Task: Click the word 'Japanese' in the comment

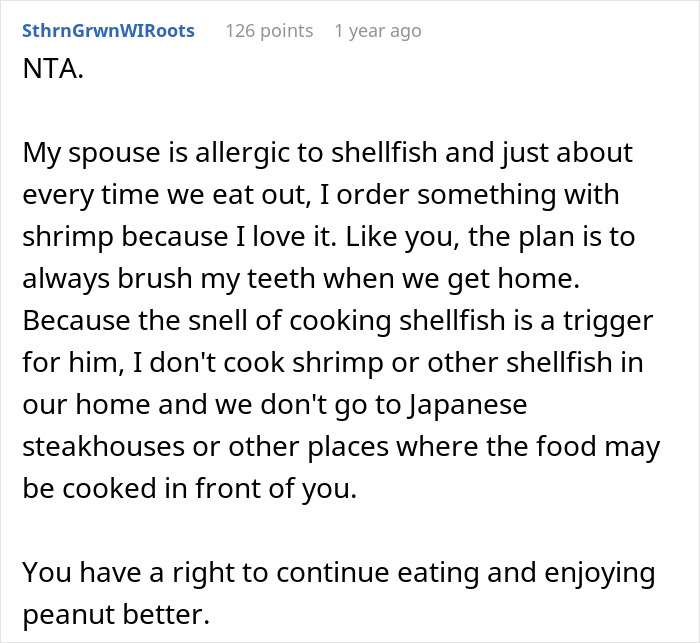Action: 467,405
